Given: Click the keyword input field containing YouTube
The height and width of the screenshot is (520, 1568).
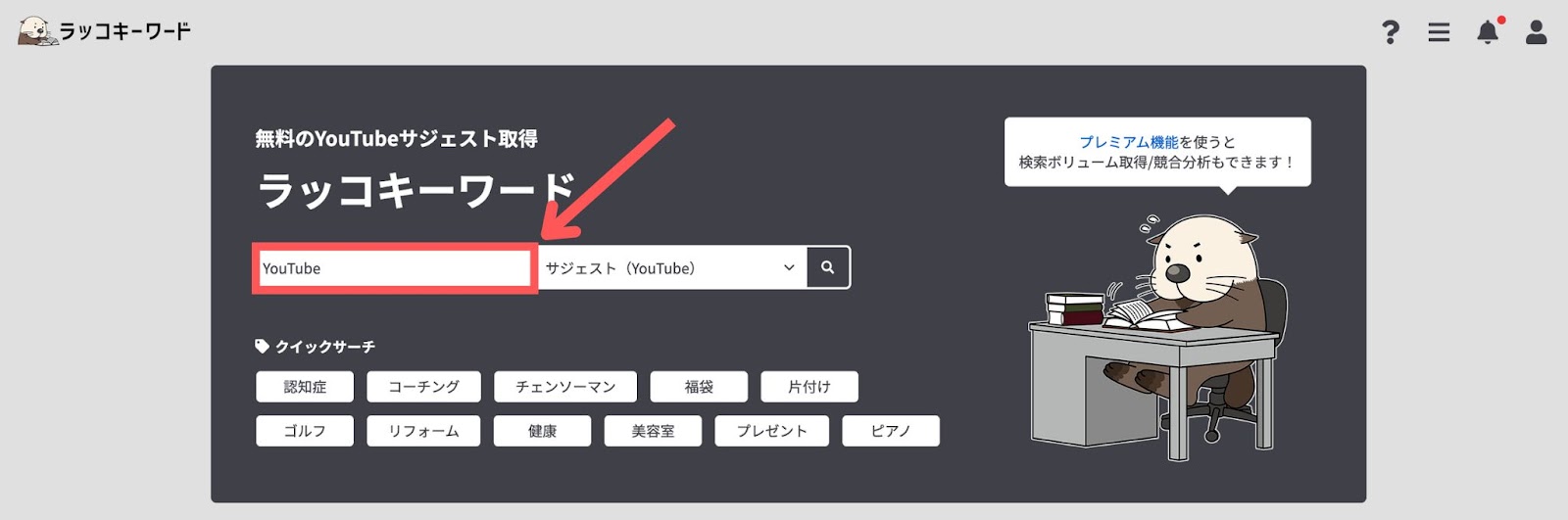Looking at the screenshot, I should (x=395, y=268).
